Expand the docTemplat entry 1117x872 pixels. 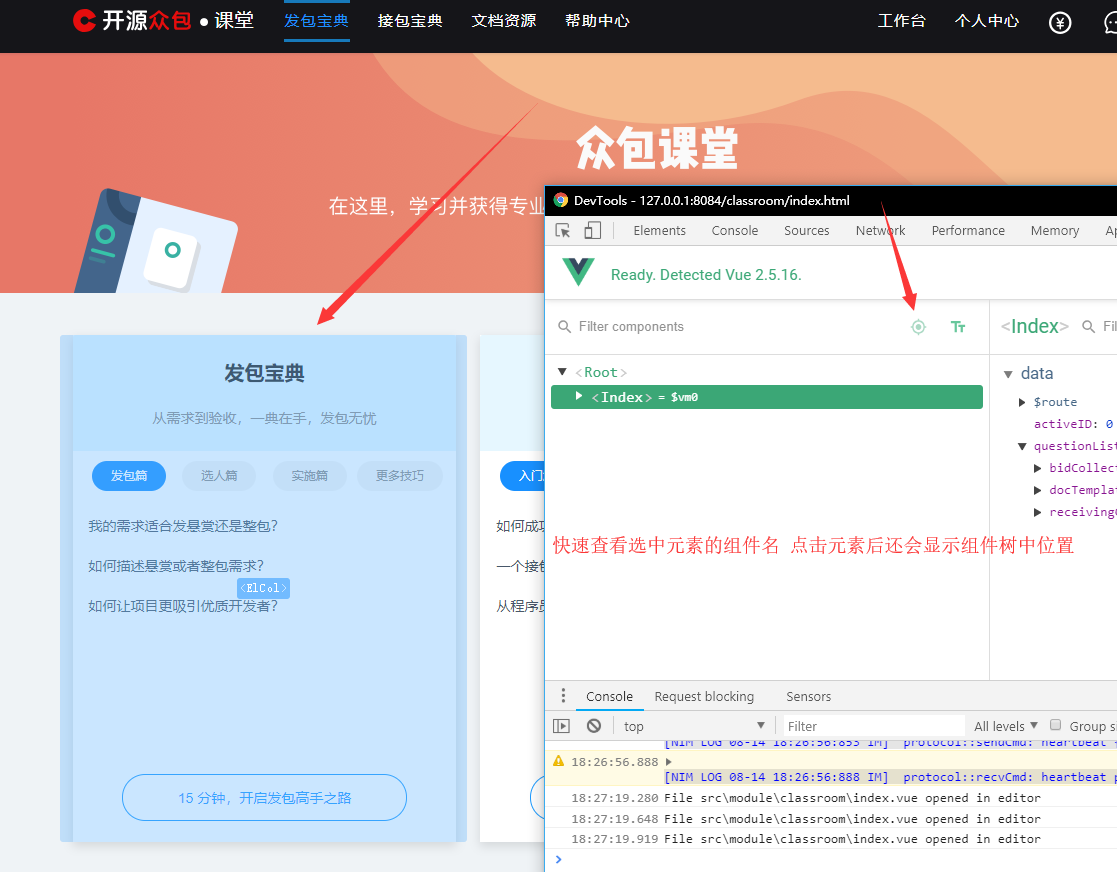(x=1038, y=490)
